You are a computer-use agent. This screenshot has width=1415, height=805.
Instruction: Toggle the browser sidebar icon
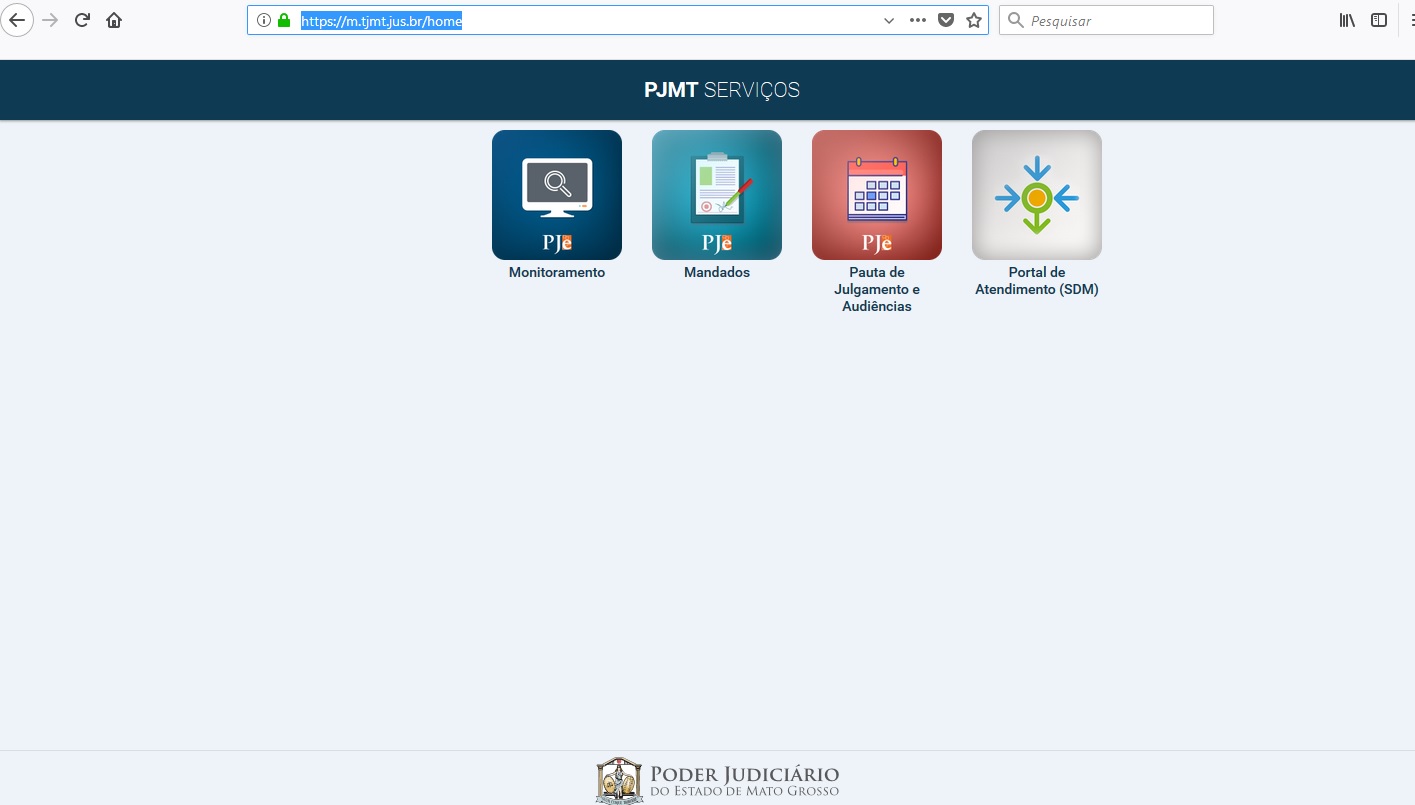click(x=1379, y=20)
